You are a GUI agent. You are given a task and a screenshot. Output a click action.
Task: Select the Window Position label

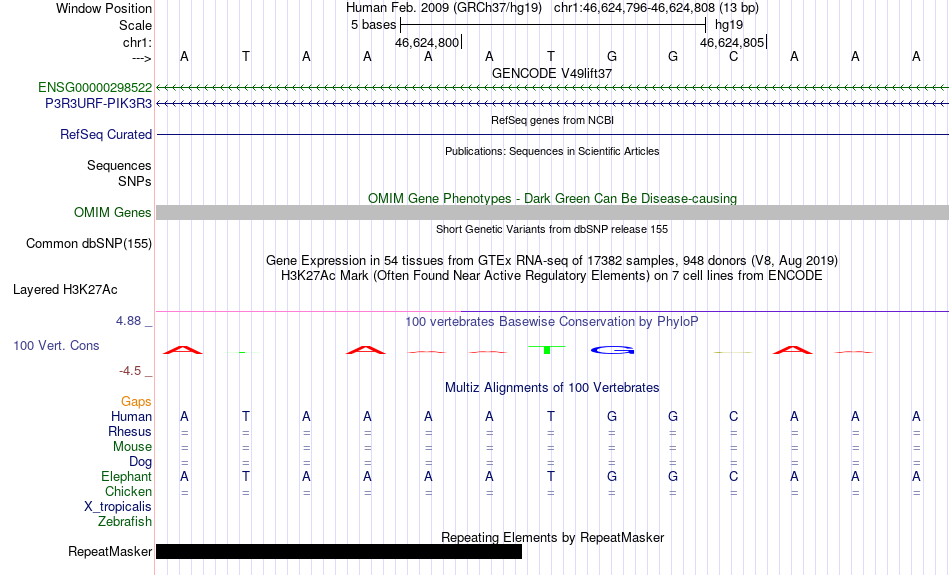(104, 8)
